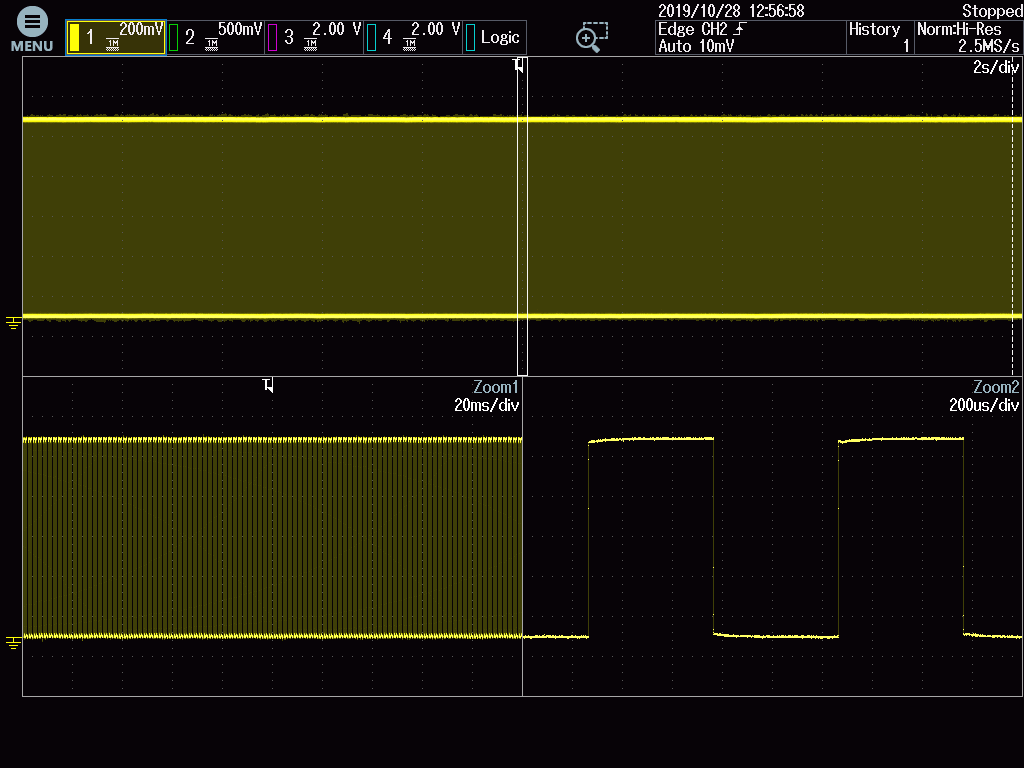Open the 2s/div timebase setting
The image size is (1024, 768).
click(995, 67)
